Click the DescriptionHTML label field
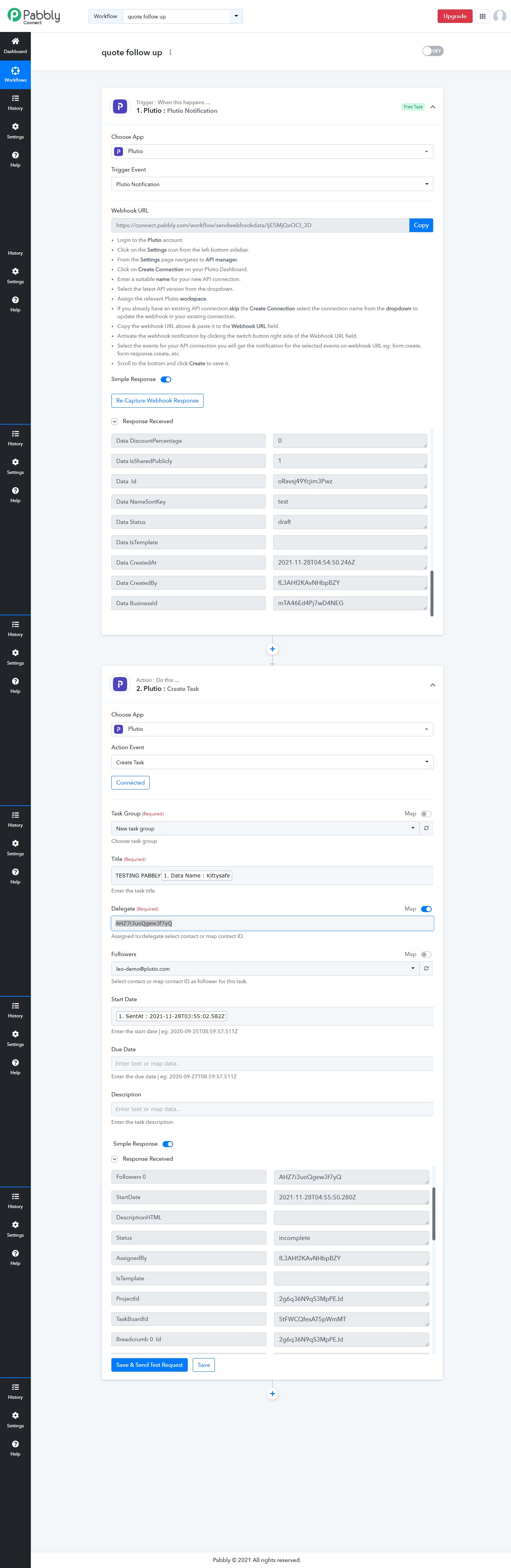Screen dimensions: 511x1568 click(x=189, y=1217)
